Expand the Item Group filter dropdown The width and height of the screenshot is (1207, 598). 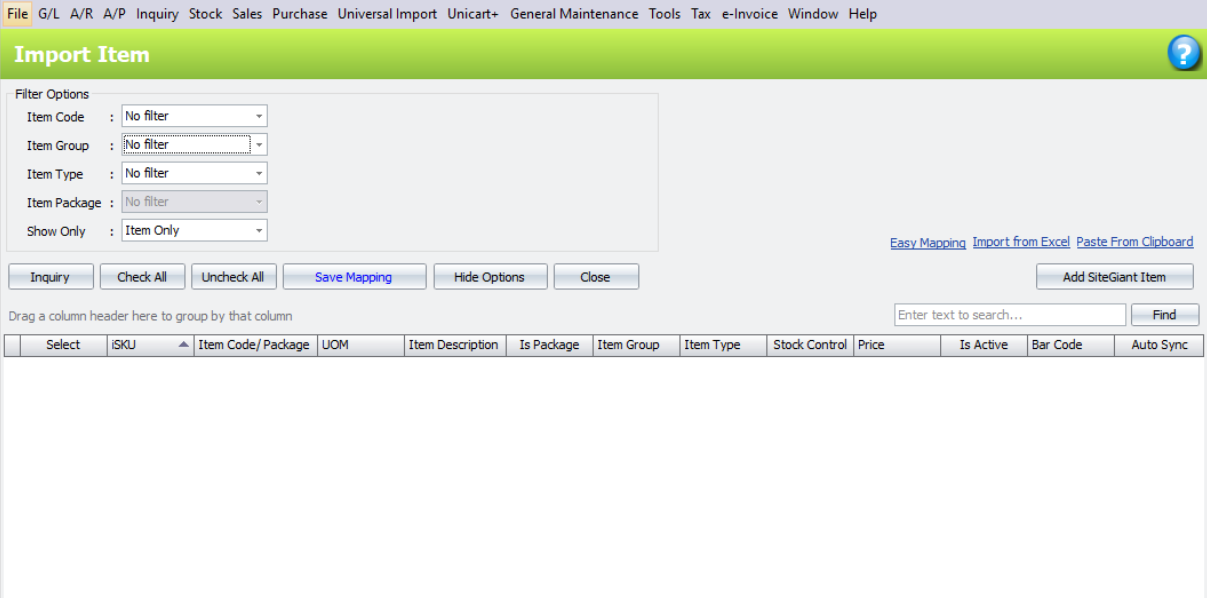point(259,145)
